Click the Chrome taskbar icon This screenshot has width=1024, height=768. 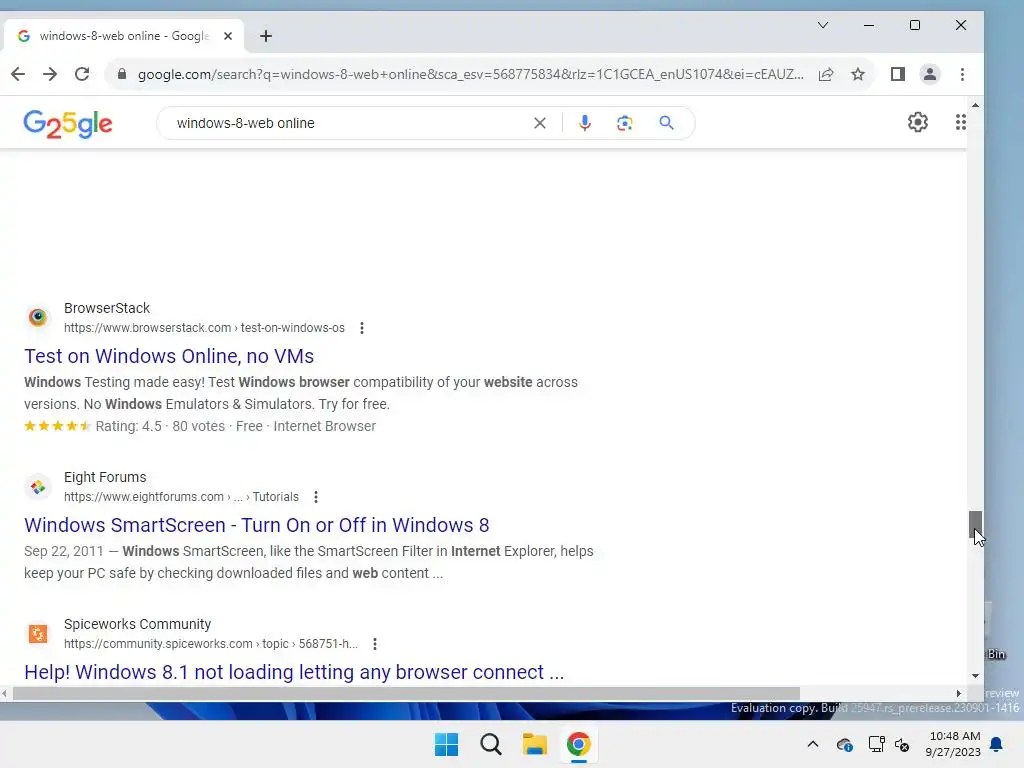tap(578, 744)
